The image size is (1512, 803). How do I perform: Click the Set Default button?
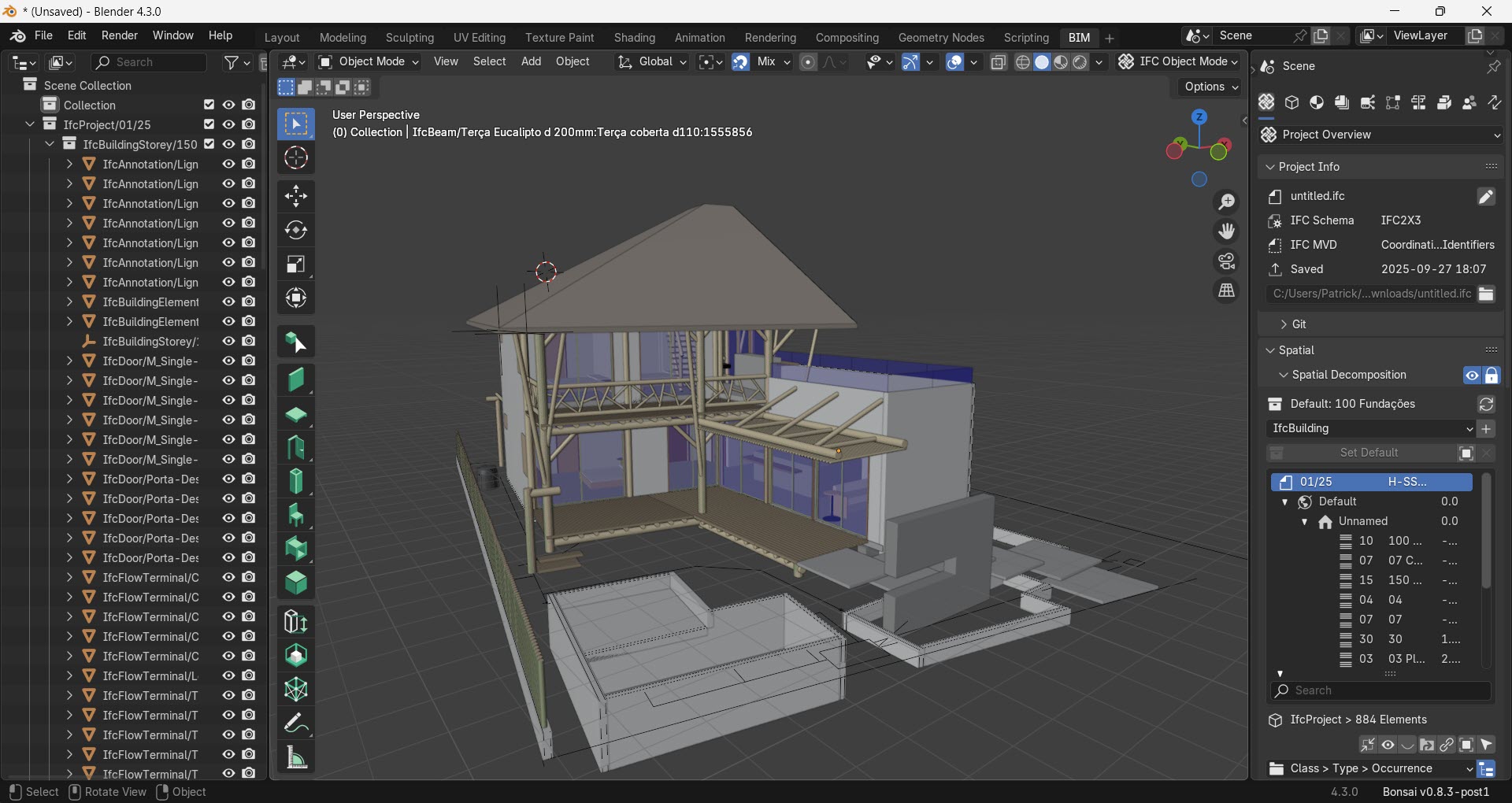[1369, 453]
